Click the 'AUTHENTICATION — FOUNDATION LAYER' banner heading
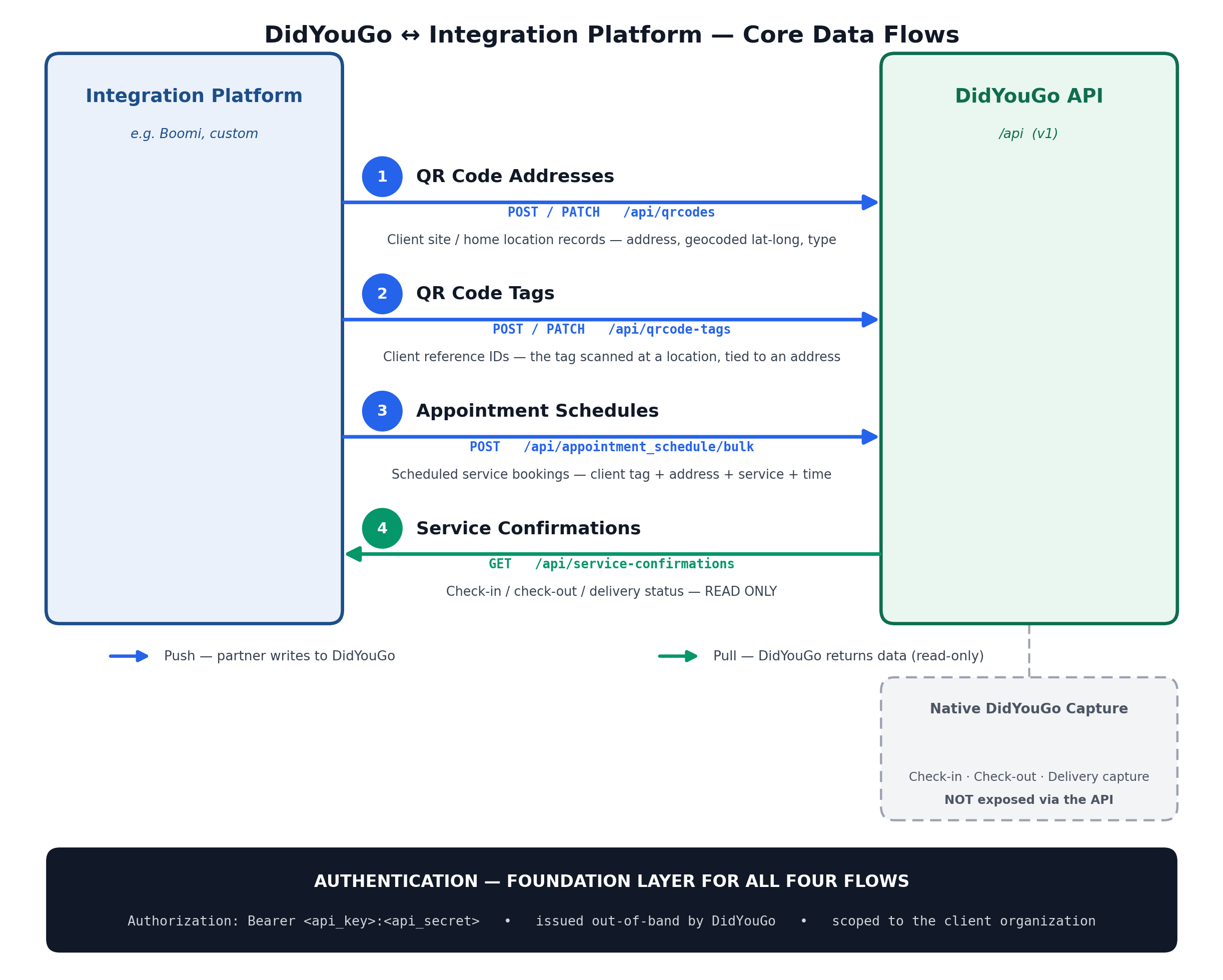Image resolution: width=1223 pixels, height=980 pixels. pos(611,881)
